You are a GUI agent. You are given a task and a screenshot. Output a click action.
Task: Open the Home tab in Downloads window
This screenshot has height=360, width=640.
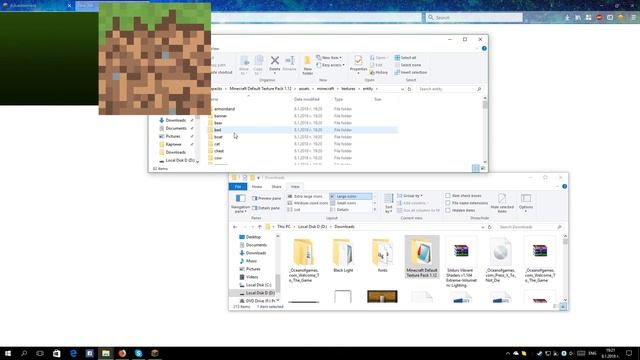[x=257, y=187]
